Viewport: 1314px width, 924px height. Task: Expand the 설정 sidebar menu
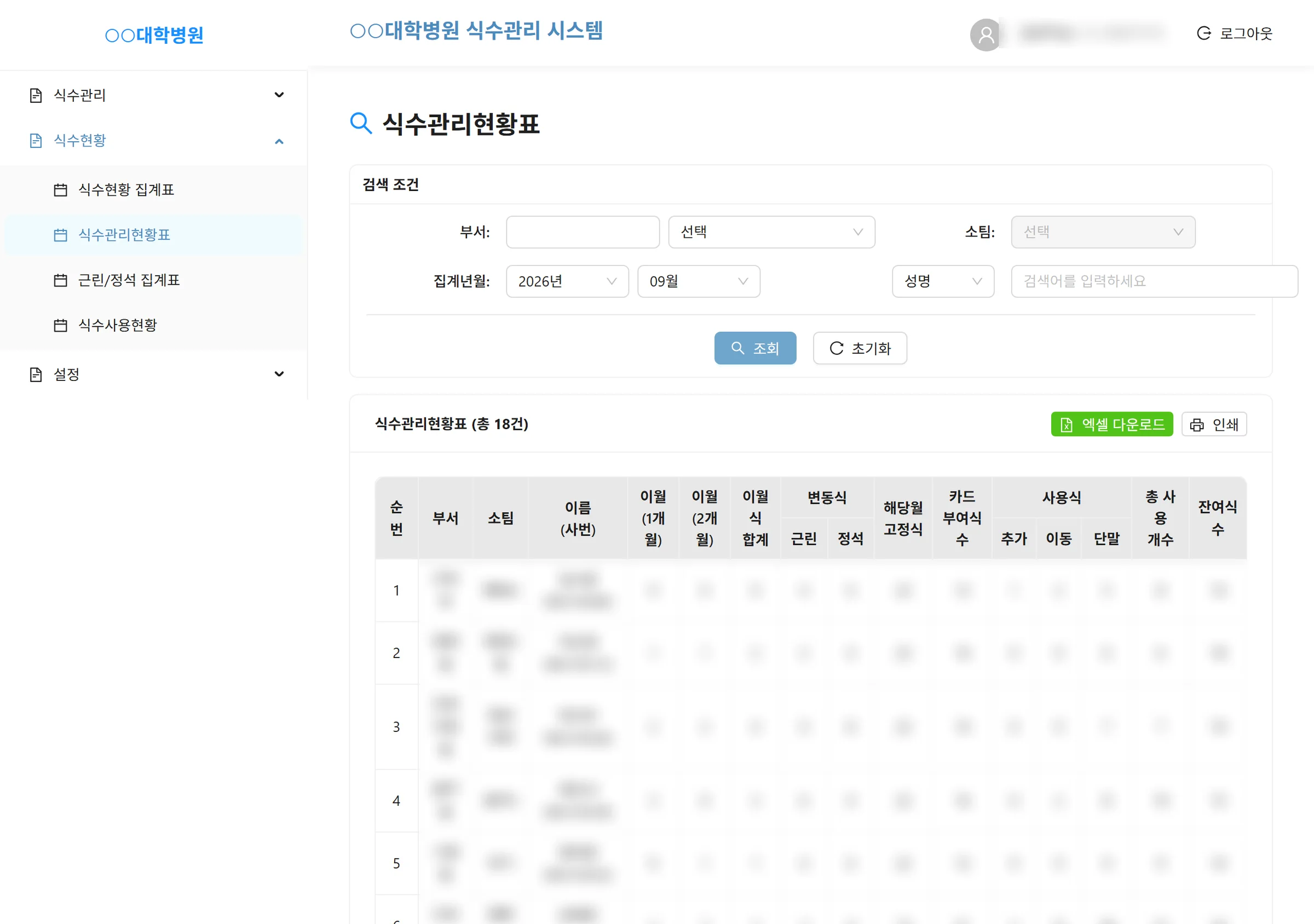(x=153, y=374)
